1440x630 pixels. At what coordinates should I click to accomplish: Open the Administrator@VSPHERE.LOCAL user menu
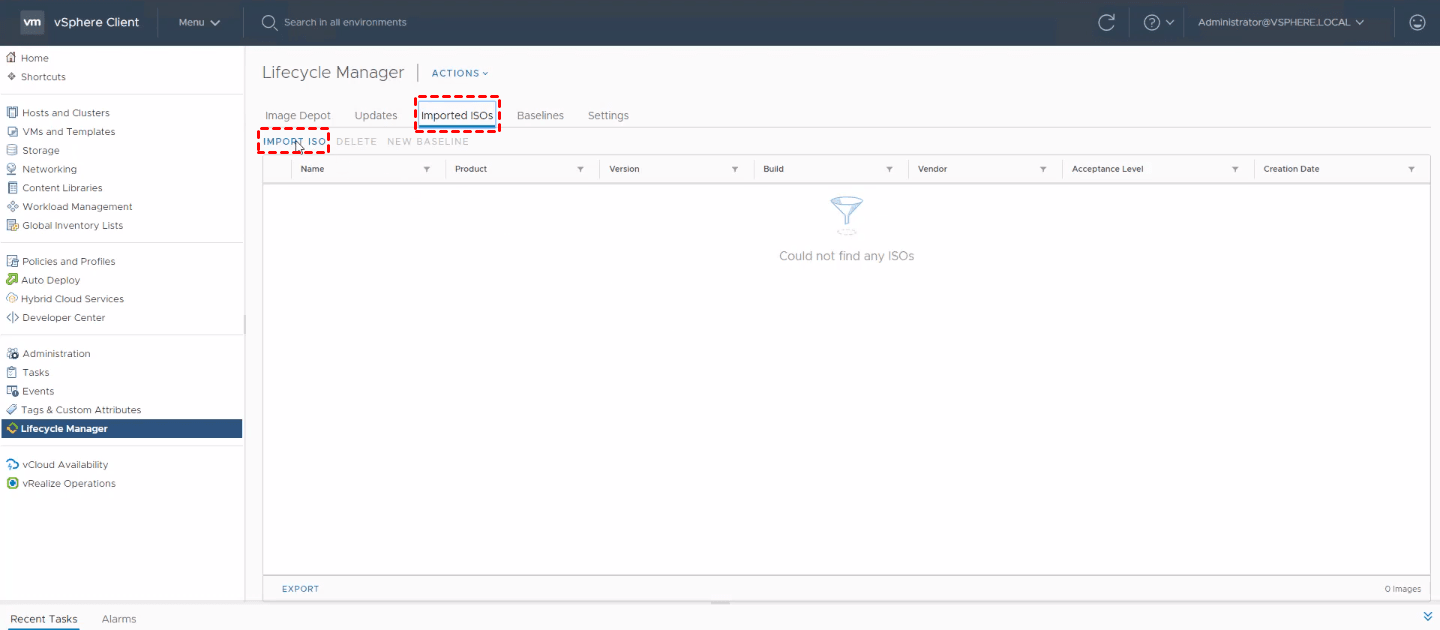click(x=1281, y=22)
